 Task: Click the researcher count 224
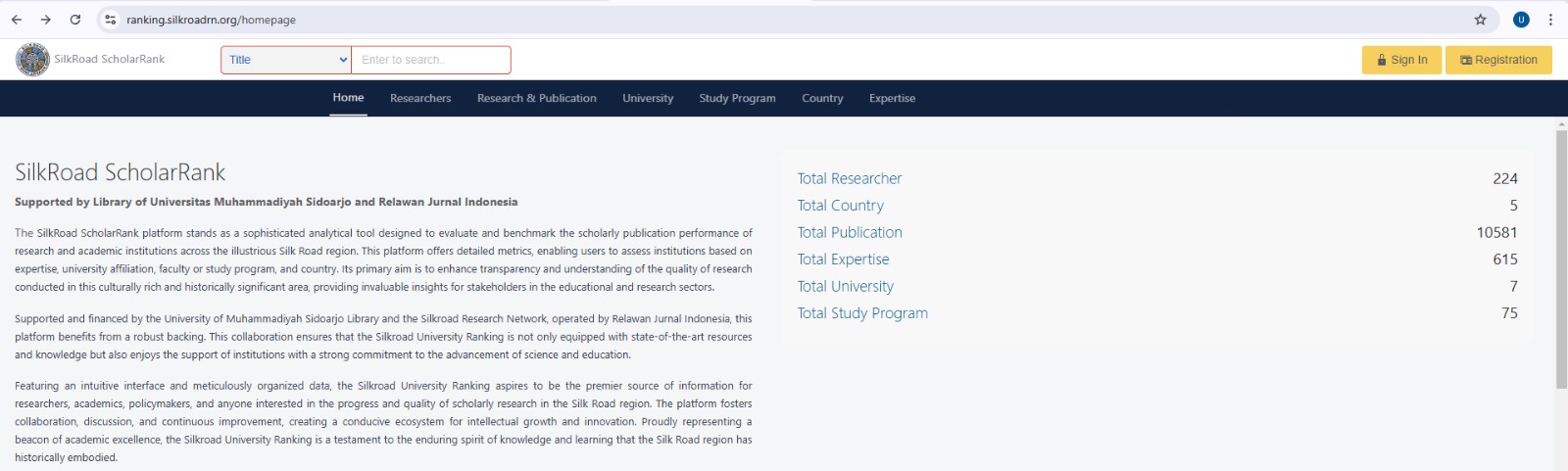(x=1505, y=178)
